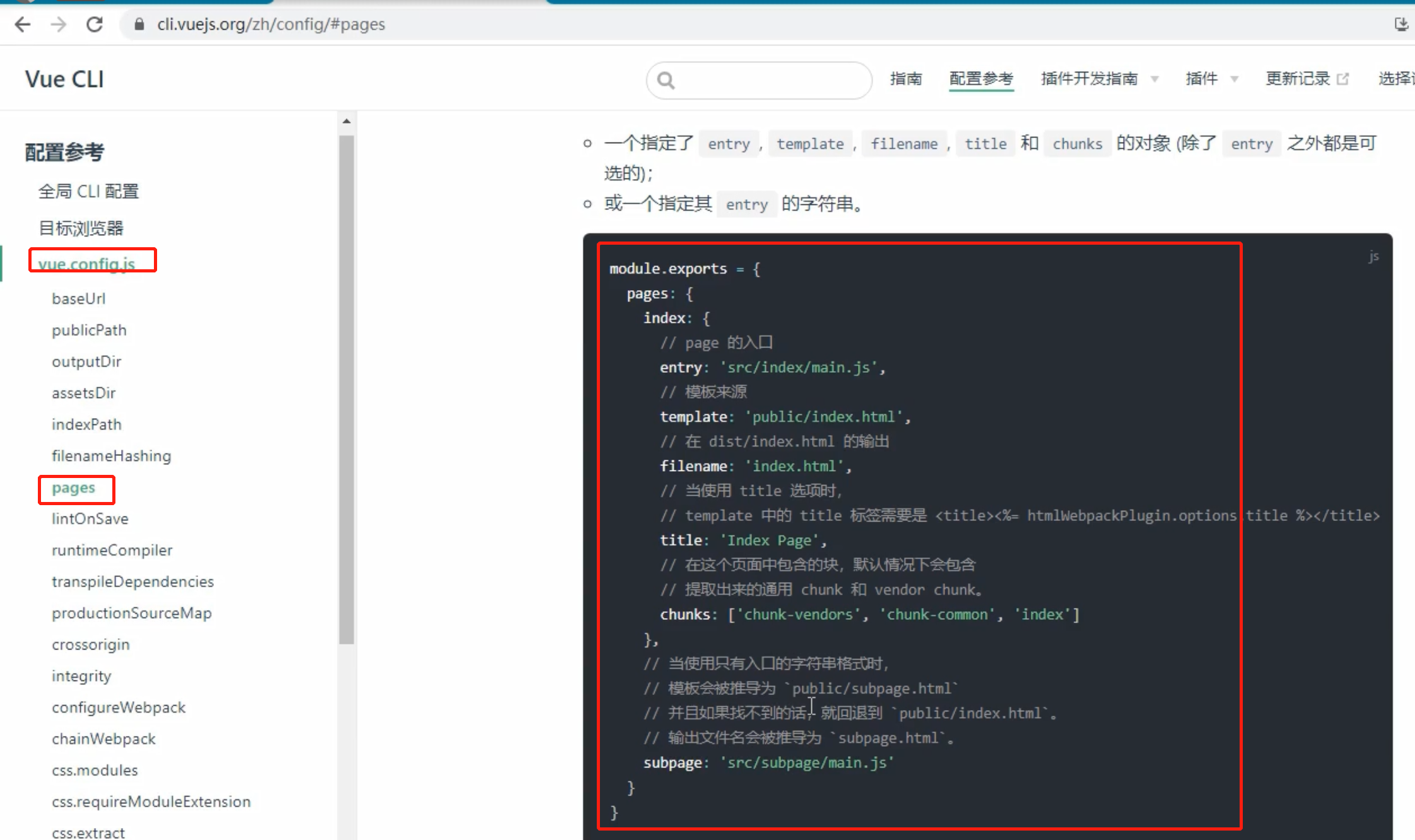Click the inline code 'chunks' tag

pyautogui.click(x=1077, y=144)
